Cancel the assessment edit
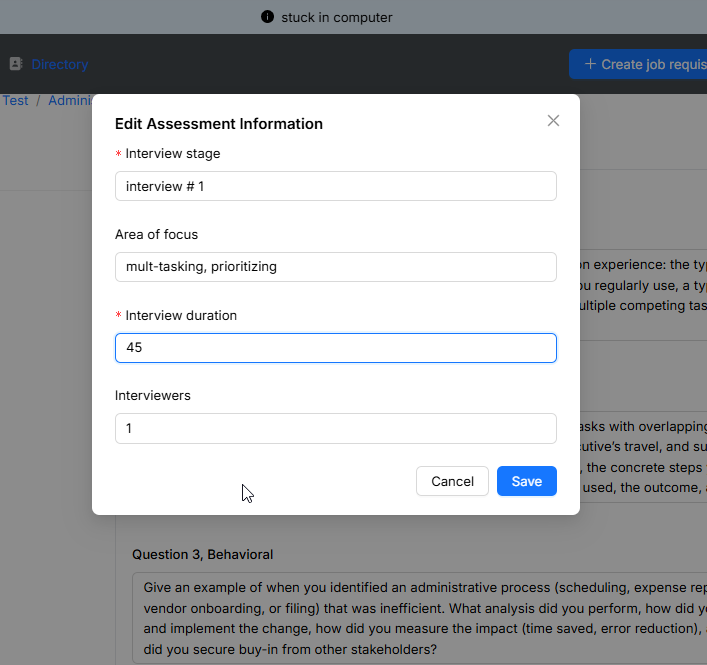707x665 pixels. coord(452,481)
